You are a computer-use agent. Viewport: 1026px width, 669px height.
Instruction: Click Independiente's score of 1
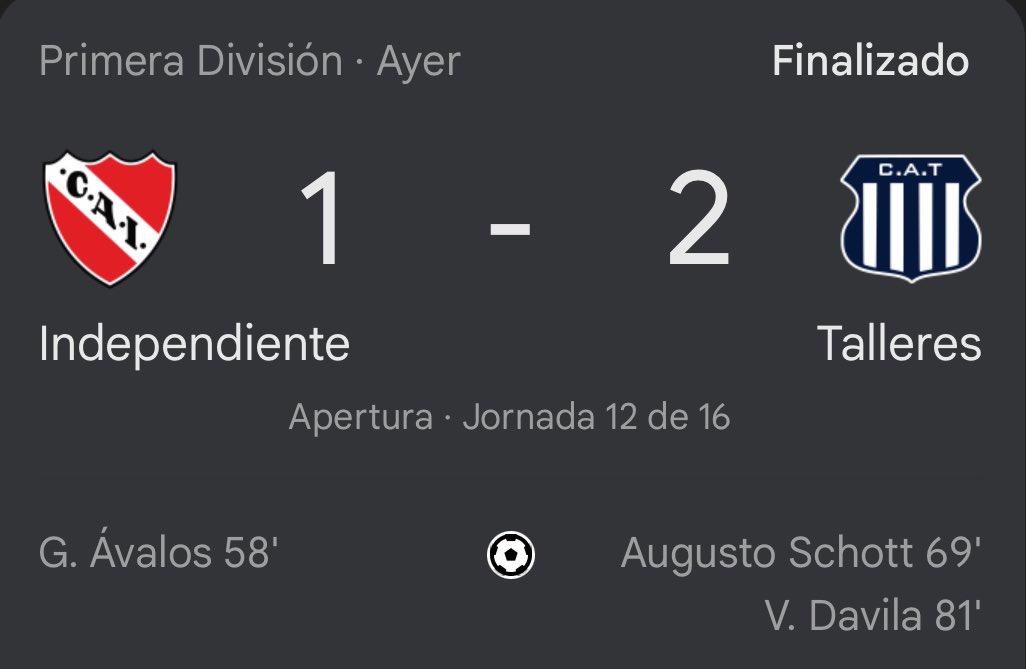point(321,218)
